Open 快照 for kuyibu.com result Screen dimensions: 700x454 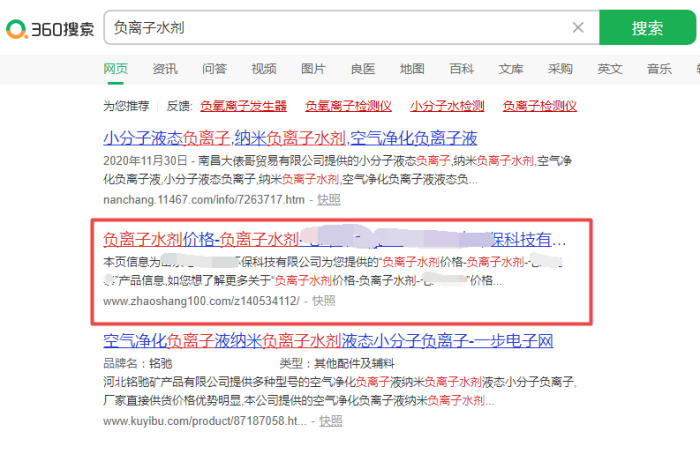pos(331,421)
